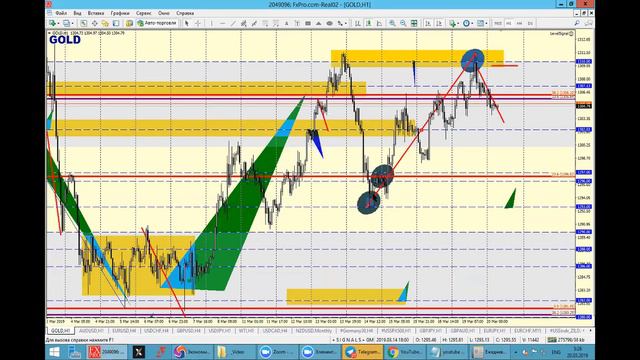The image size is (640, 360).
Task: Switch chart to bar chart mode
Action: [358, 23]
